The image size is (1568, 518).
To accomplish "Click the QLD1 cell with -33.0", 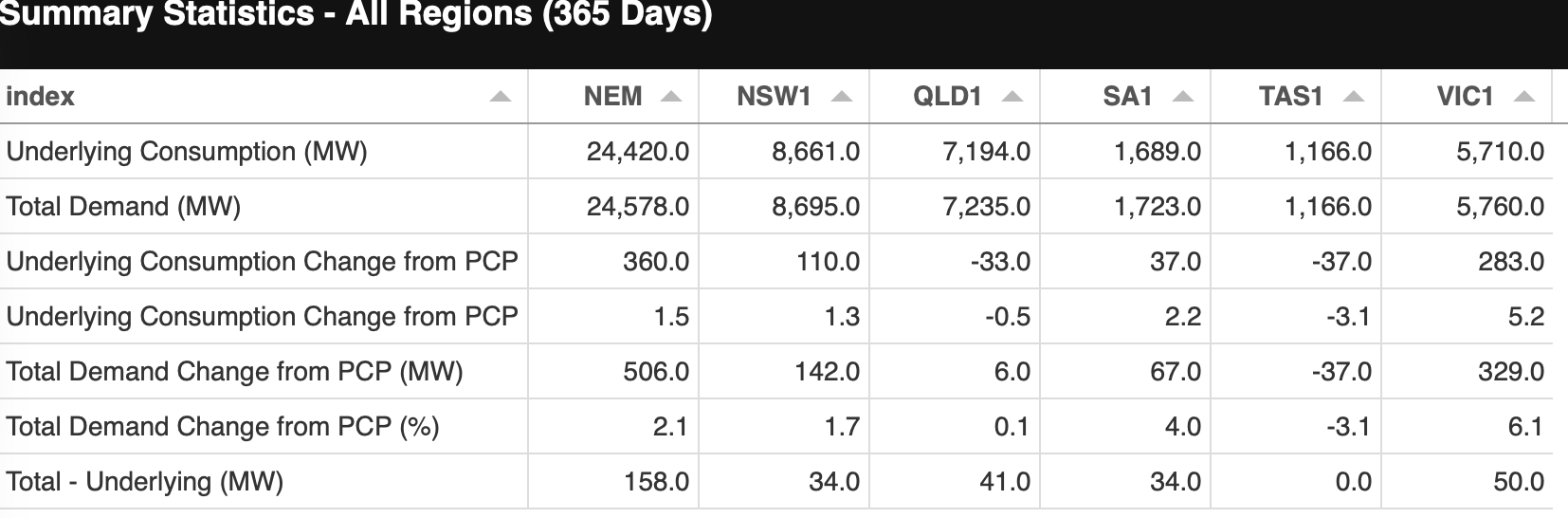I will click(x=1000, y=262).
